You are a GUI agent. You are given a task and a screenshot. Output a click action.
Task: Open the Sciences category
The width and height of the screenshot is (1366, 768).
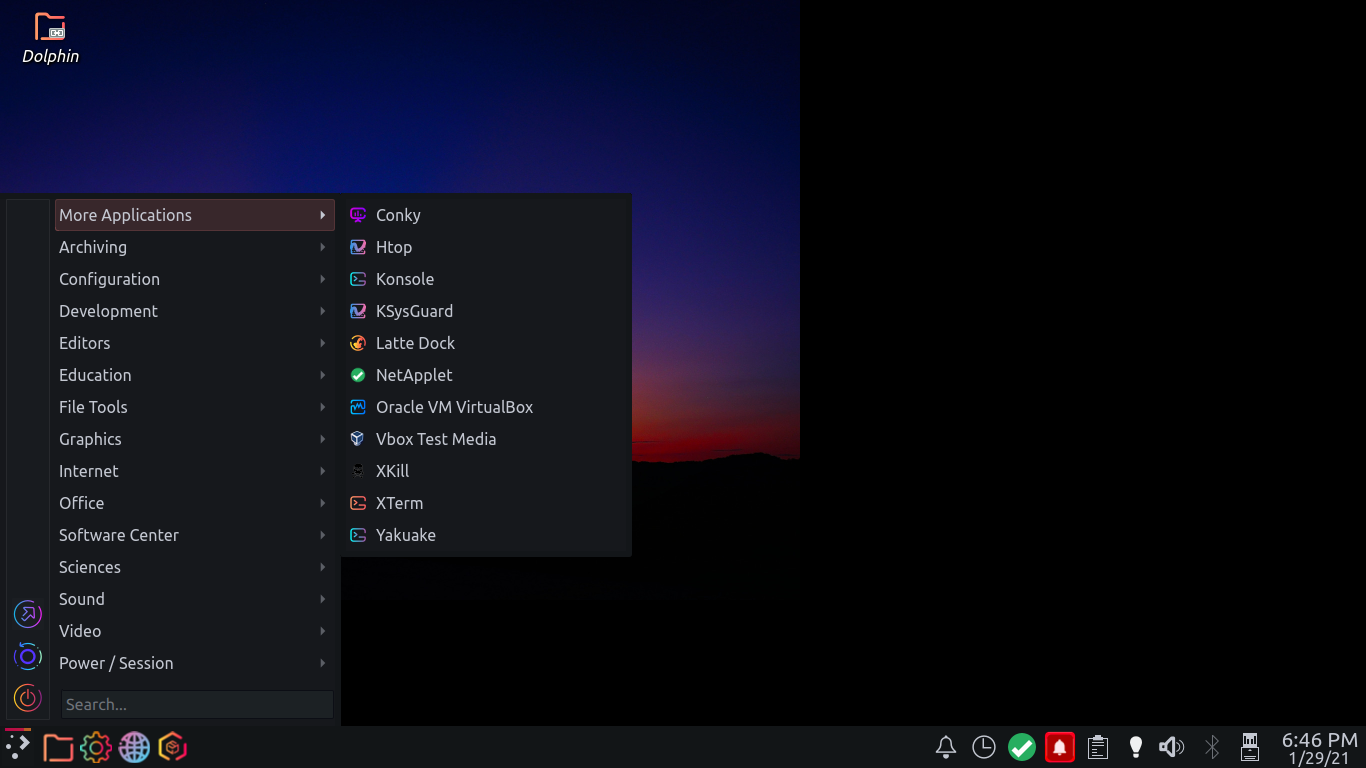tap(194, 567)
